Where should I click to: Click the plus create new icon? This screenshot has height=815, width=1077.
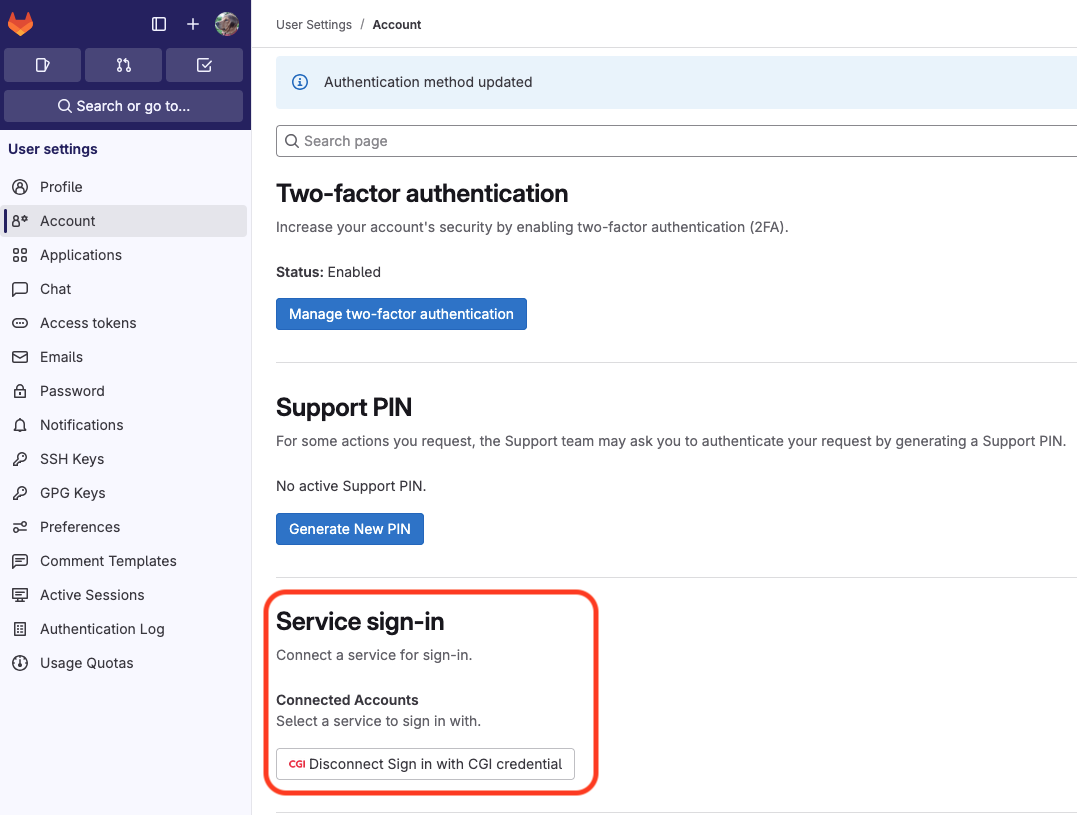(x=193, y=24)
